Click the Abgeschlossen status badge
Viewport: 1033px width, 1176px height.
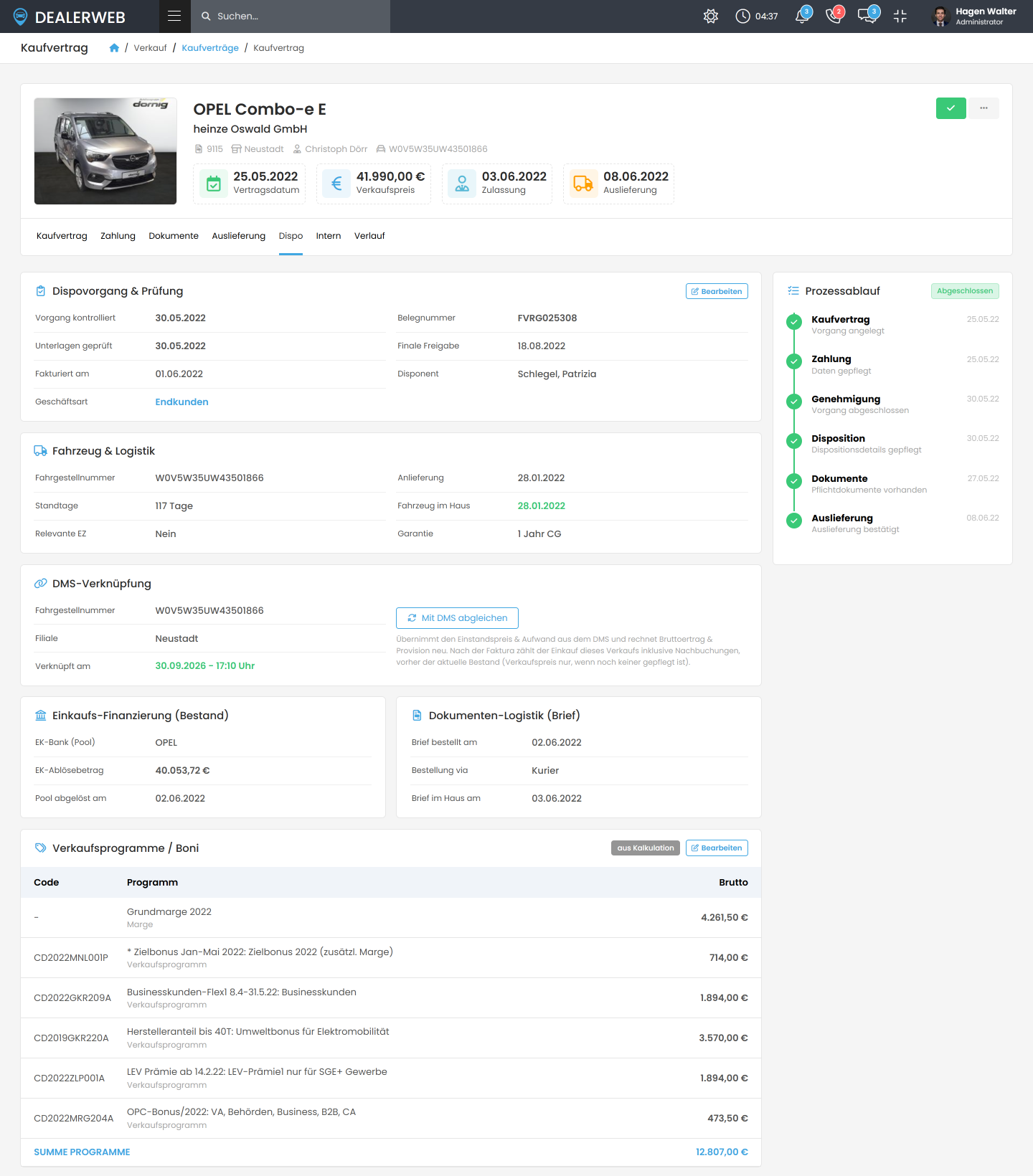[x=965, y=291]
